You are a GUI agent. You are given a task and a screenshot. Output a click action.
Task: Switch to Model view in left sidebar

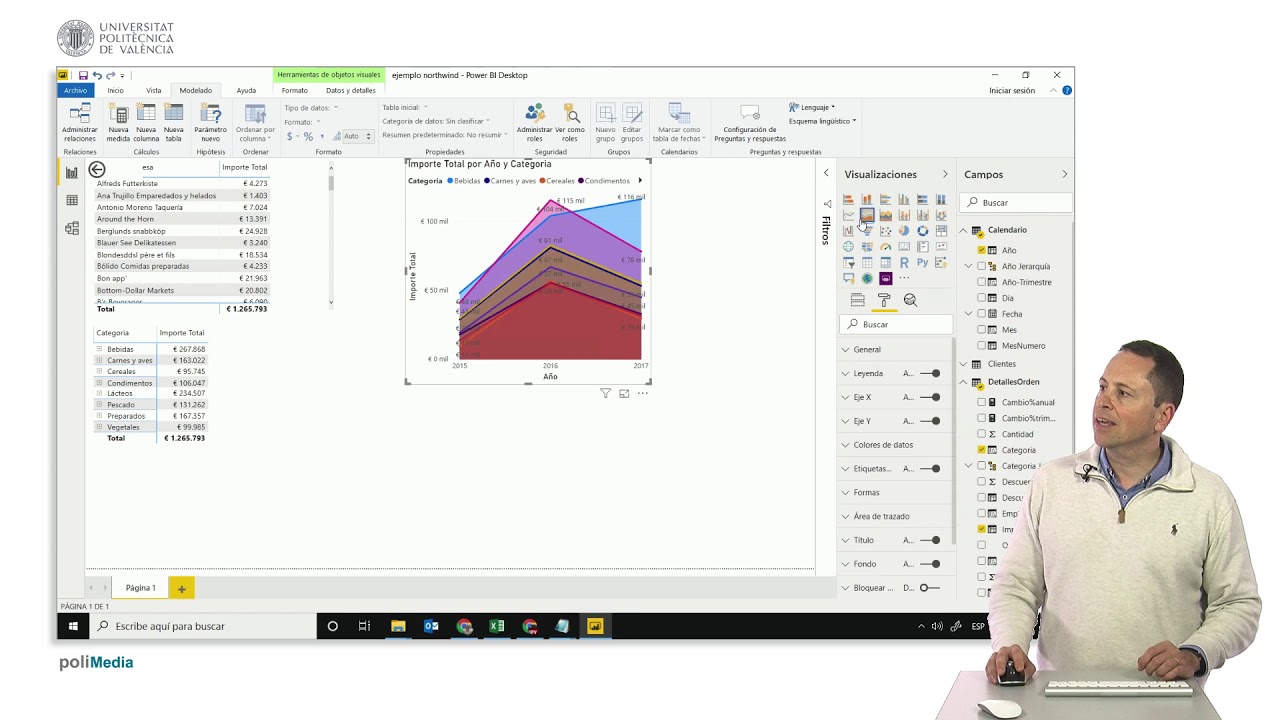pyautogui.click(x=71, y=228)
